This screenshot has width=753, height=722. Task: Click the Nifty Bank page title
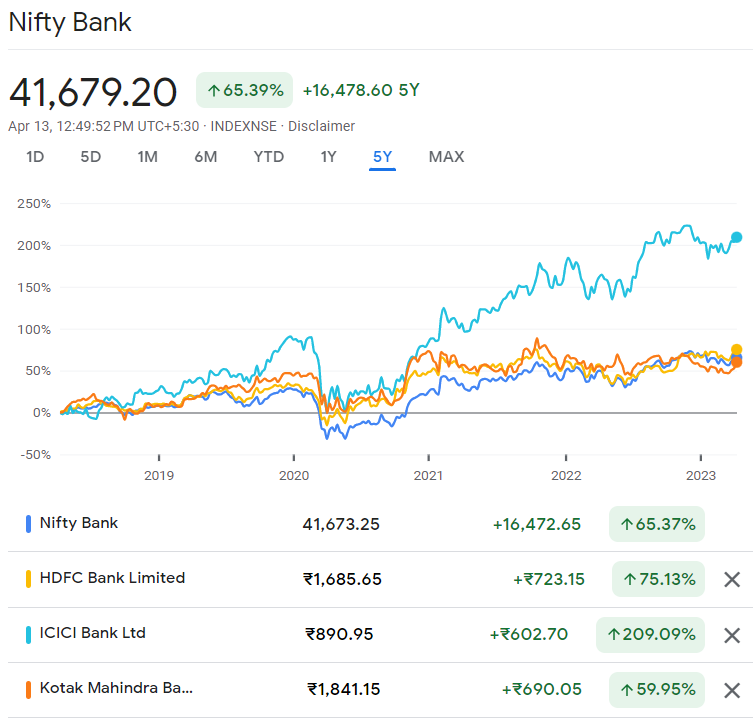point(70,22)
